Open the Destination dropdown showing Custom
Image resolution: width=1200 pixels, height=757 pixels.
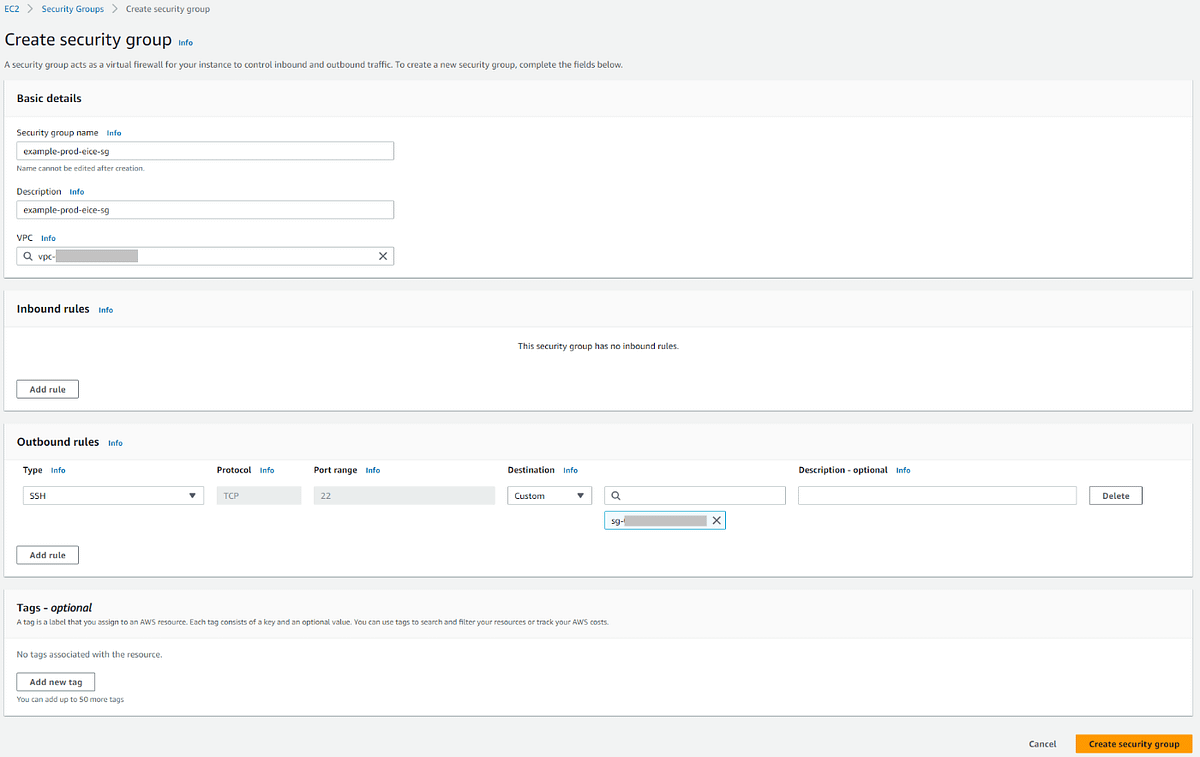point(549,495)
